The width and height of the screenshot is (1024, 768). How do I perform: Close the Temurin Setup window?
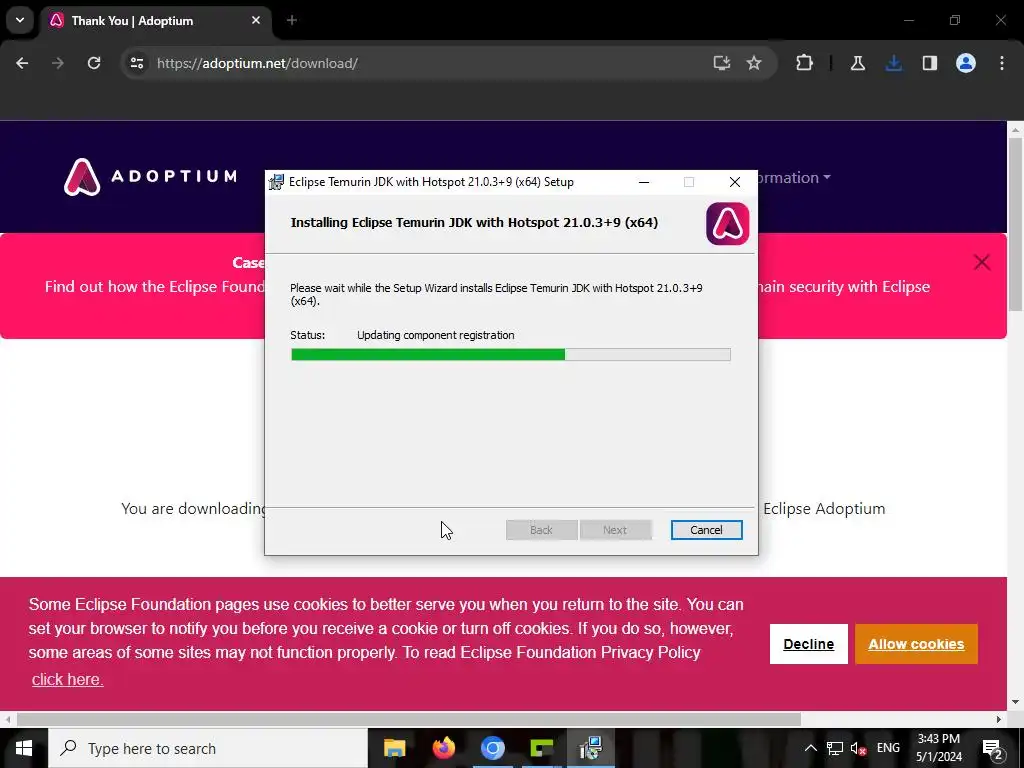[735, 182]
